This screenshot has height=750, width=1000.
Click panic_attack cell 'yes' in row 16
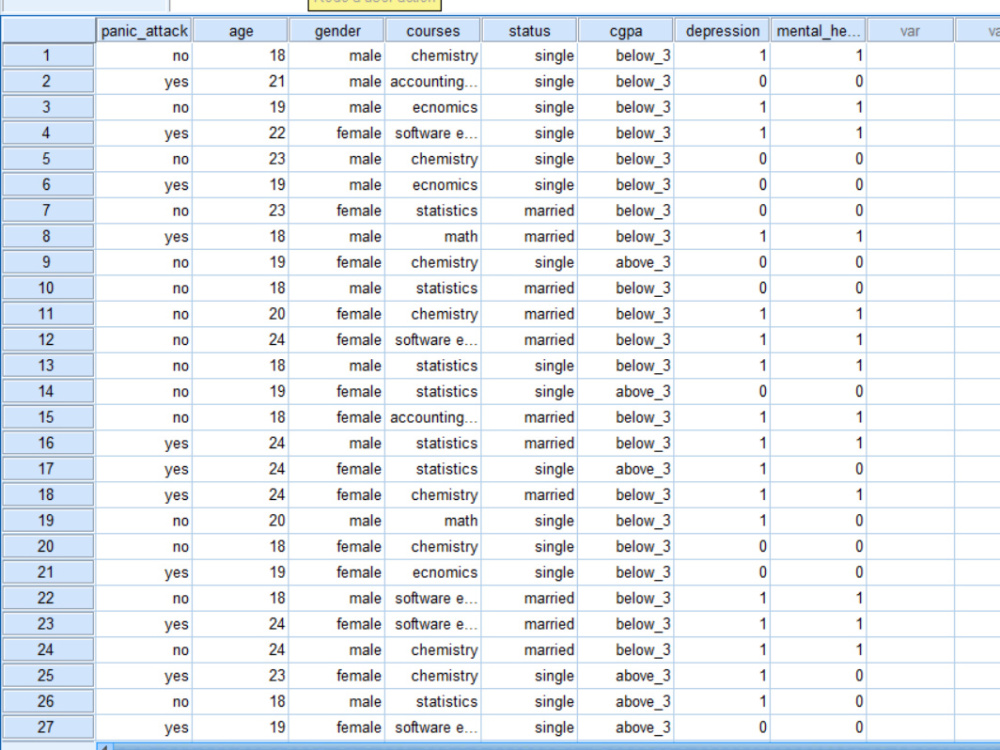144,443
